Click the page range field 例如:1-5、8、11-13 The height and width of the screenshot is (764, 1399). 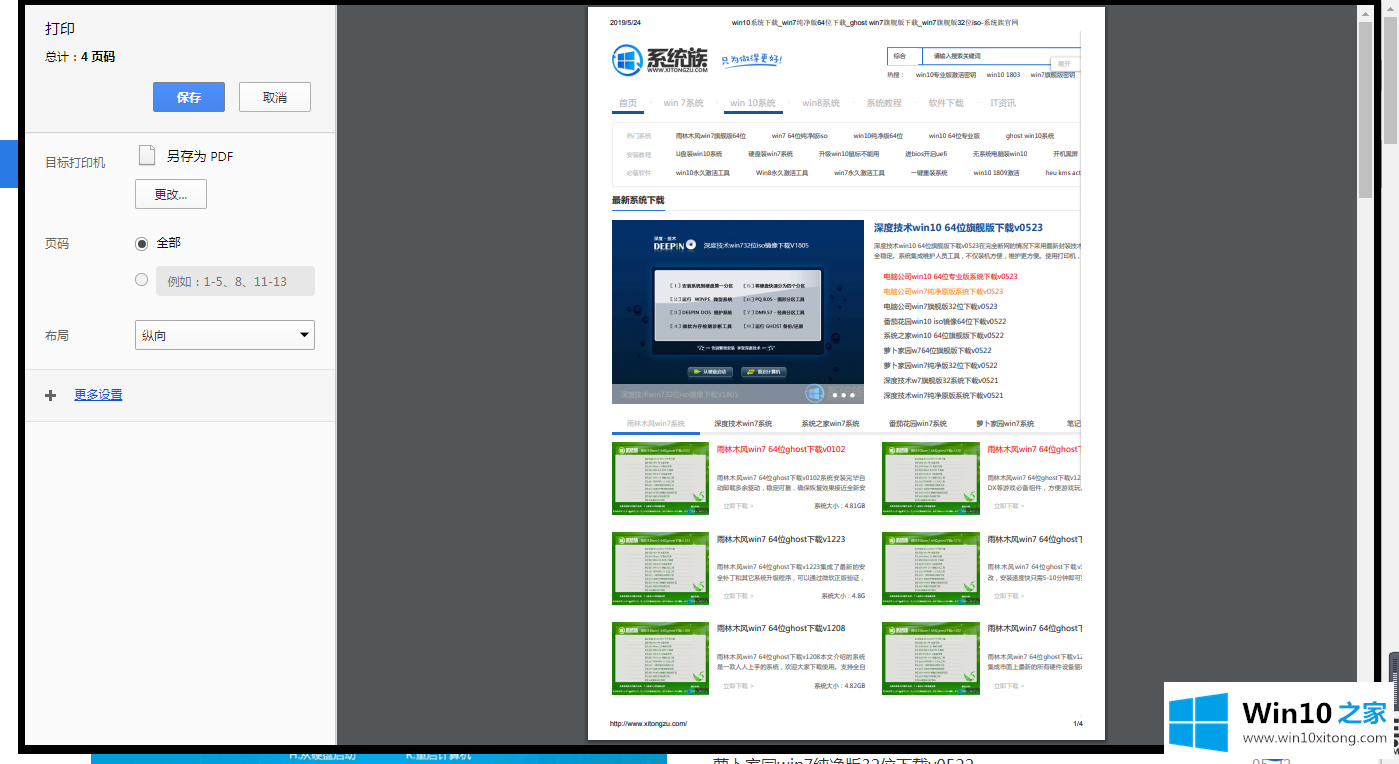point(235,281)
